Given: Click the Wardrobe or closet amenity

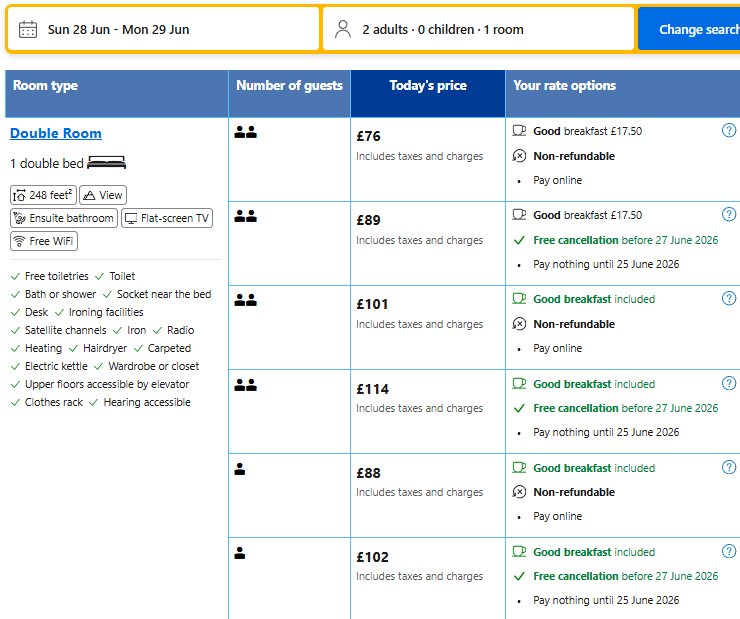Looking at the screenshot, I should (x=153, y=366).
